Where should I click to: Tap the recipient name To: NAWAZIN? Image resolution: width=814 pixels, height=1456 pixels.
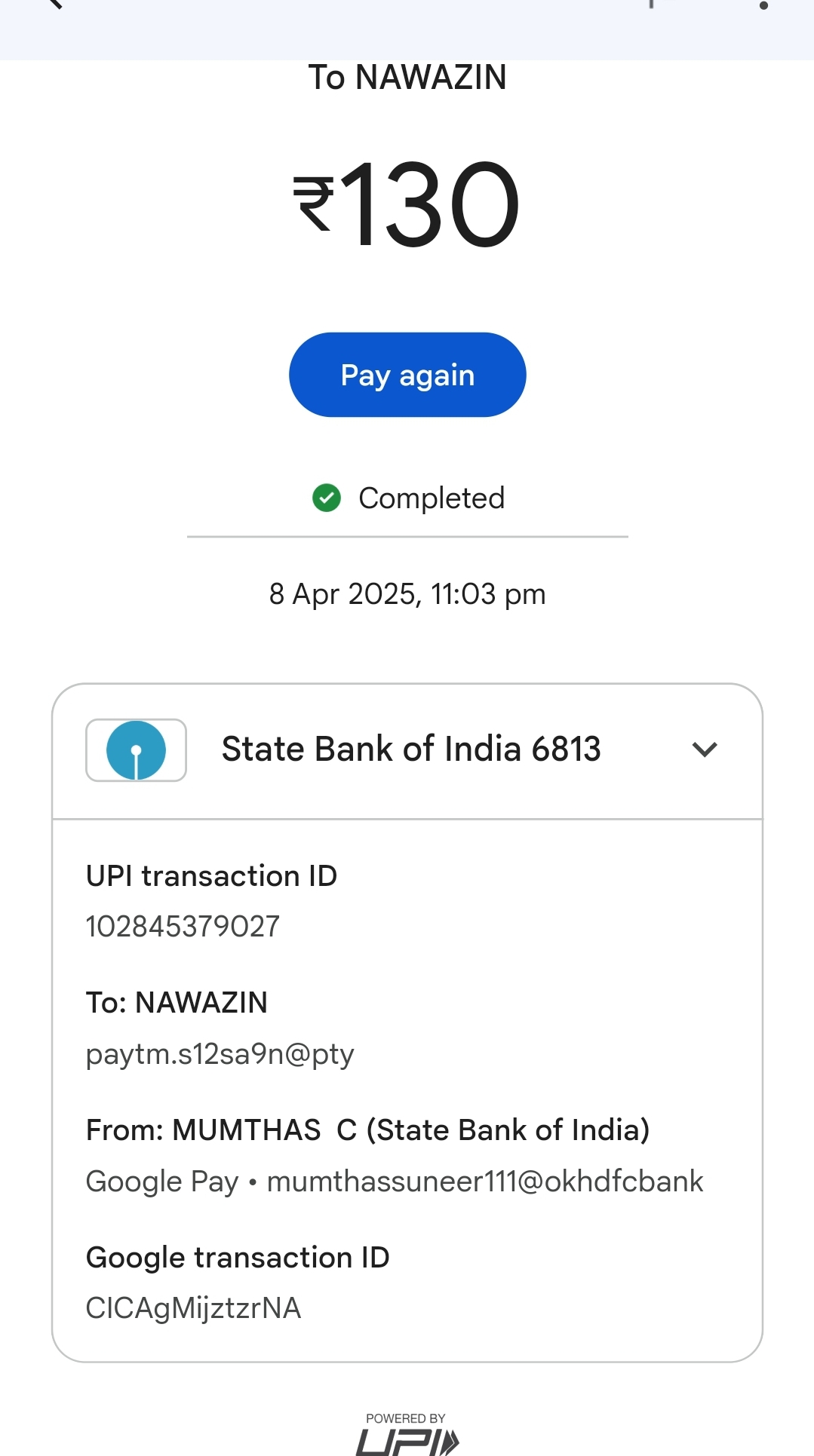[177, 1003]
